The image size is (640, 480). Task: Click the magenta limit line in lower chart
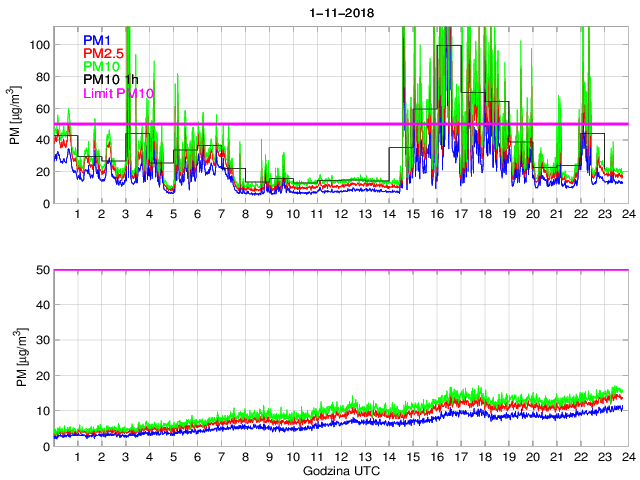pyautogui.click(x=340, y=270)
